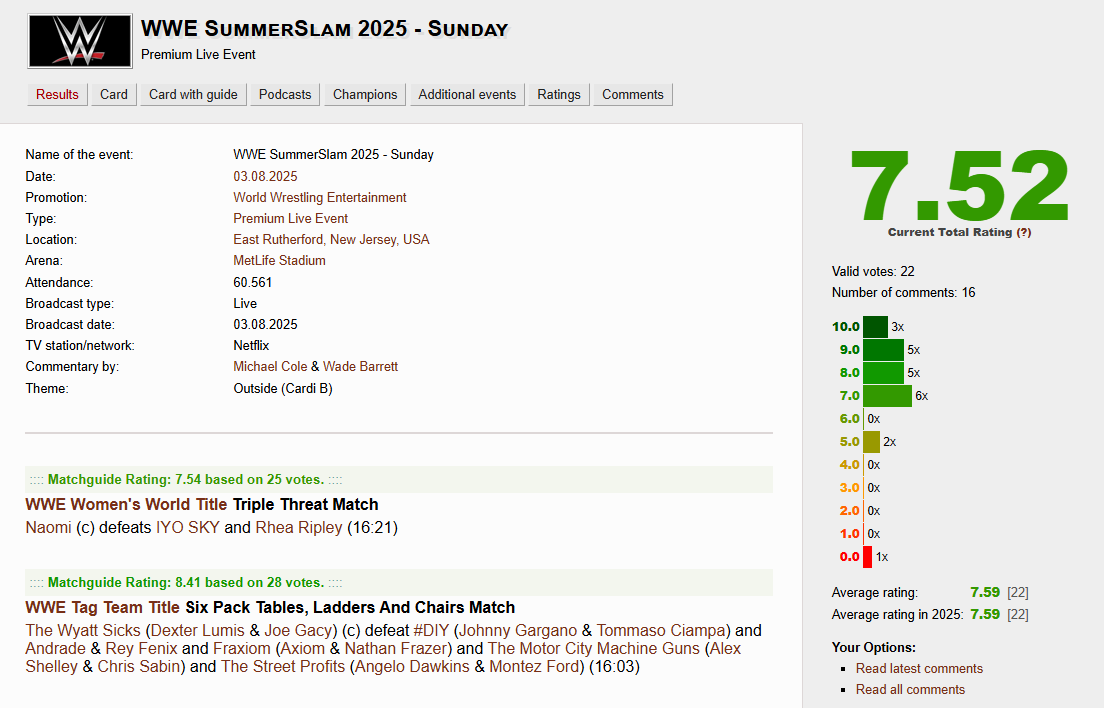This screenshot has height=708, width=1104.
Task: Open Michael Cole commentator link
Action: point(270,366)
